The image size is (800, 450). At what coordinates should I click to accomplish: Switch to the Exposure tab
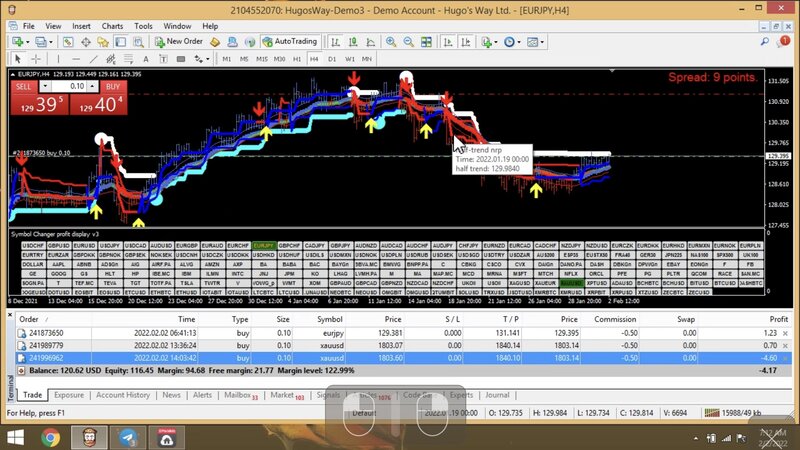(x=69, y=395)
